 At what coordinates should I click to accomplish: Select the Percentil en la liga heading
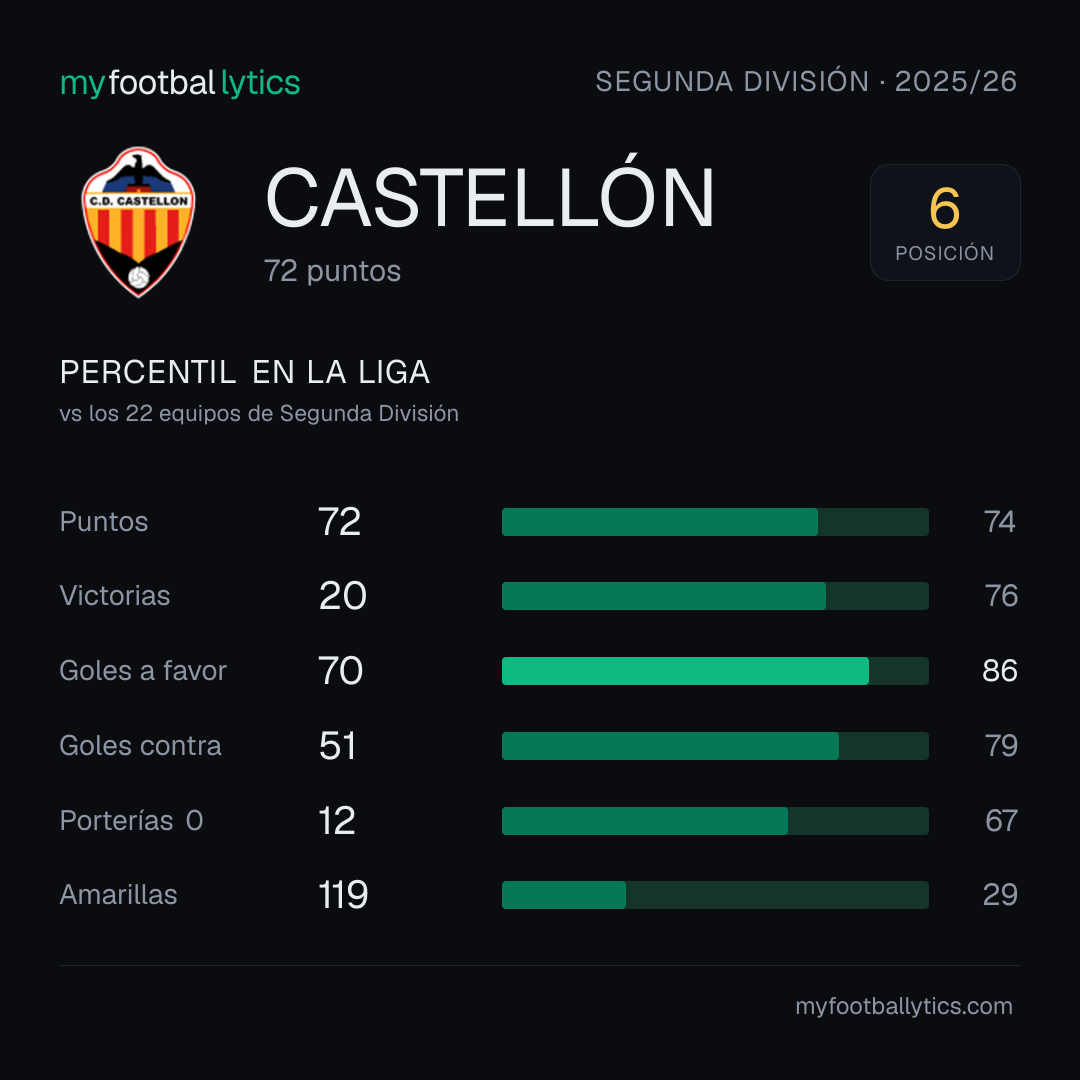point(245,373)
